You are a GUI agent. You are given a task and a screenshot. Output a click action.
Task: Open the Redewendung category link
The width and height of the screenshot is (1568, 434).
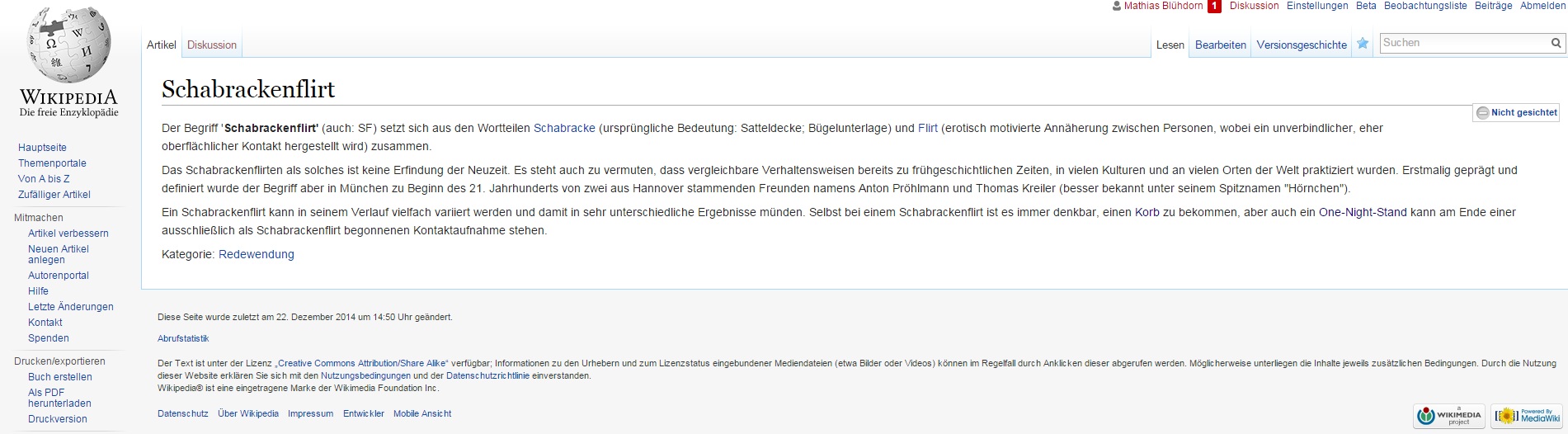(256, 254)
